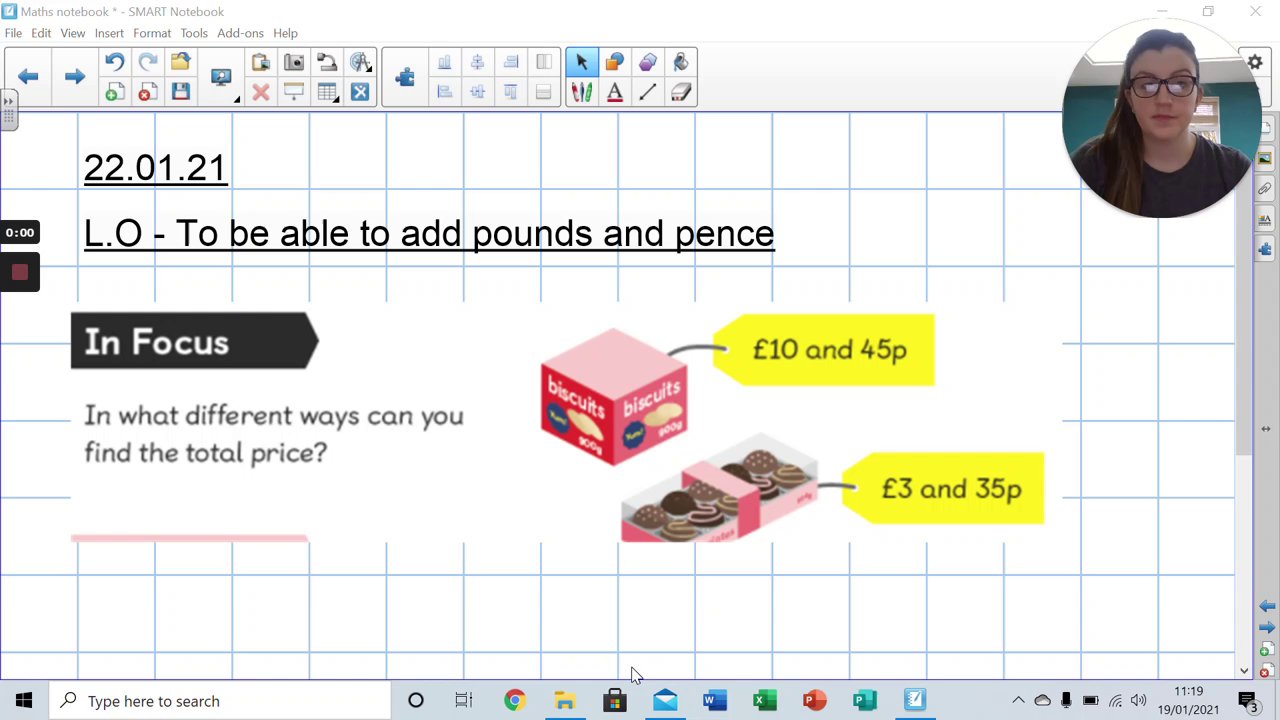Stop recording with the red square button
The height and width of the screenshot is (720, 1280).
tap(19, 272)
